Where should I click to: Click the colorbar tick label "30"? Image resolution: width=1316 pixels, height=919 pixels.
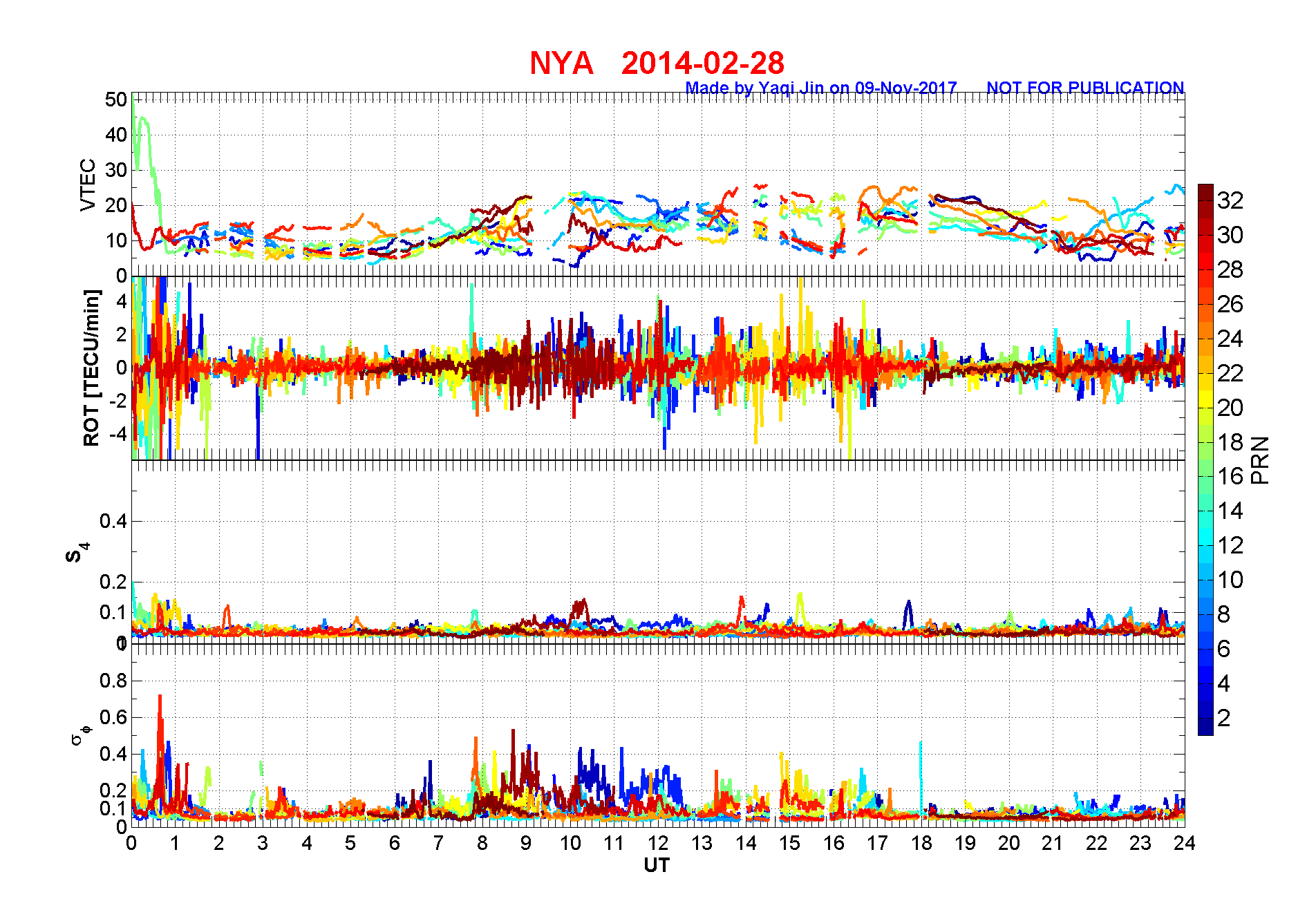[1230, 235]
